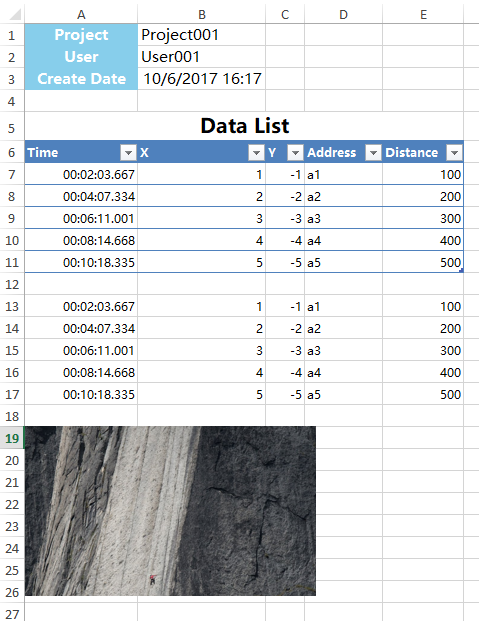The width and height of the screenshot is (479, 621).
Task: Open the Address column filter dropdown
Action: pyautogui.click(x=373, y=152)
